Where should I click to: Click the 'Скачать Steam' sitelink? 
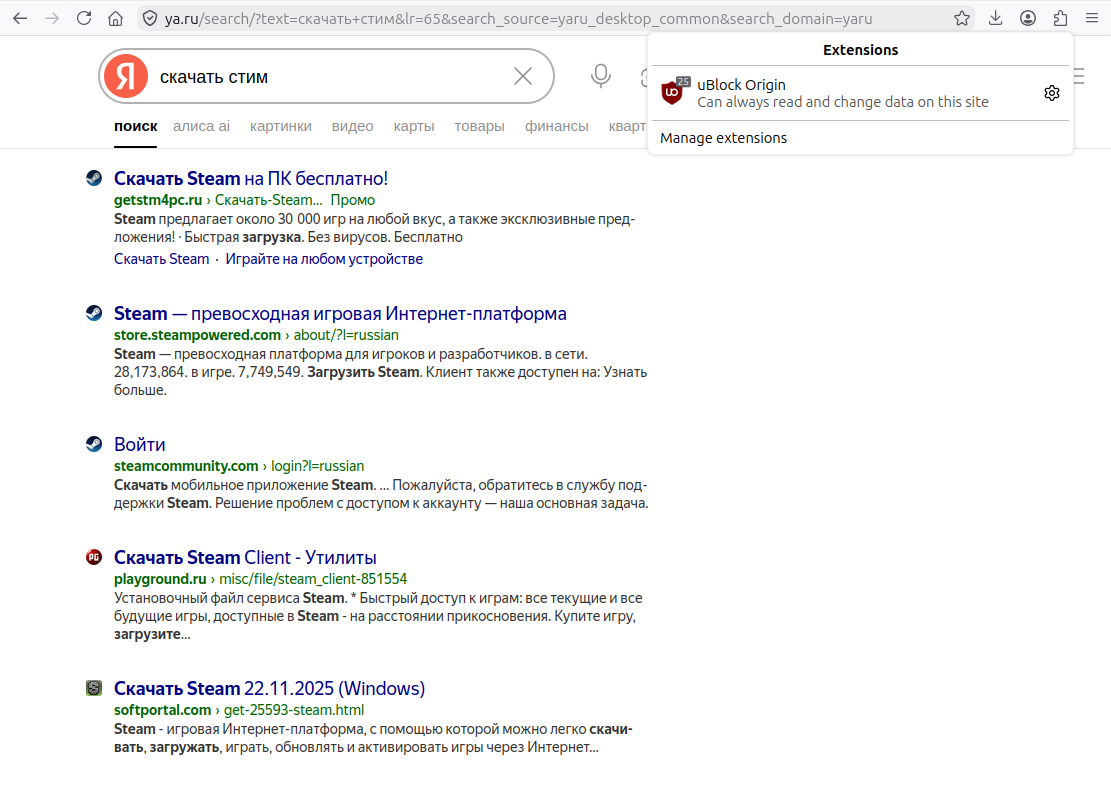(x=162, y=259)
